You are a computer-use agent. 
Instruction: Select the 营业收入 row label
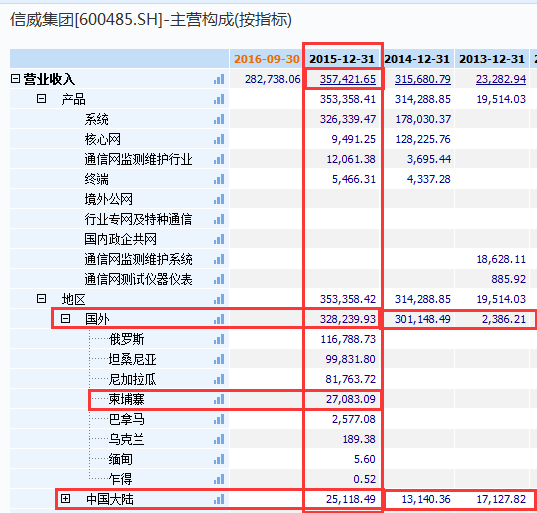(49, 79)
